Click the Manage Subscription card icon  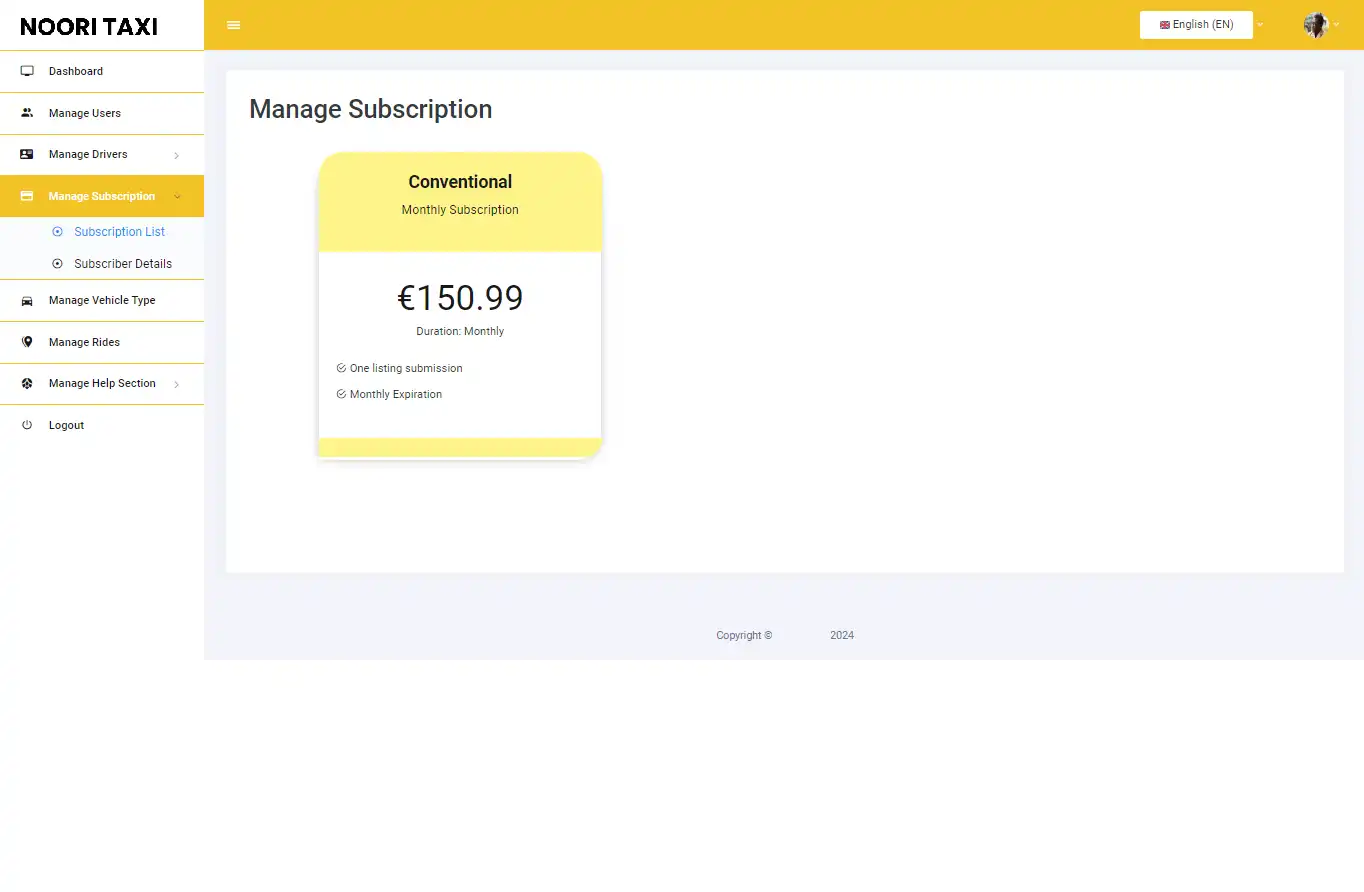point(26,196)
